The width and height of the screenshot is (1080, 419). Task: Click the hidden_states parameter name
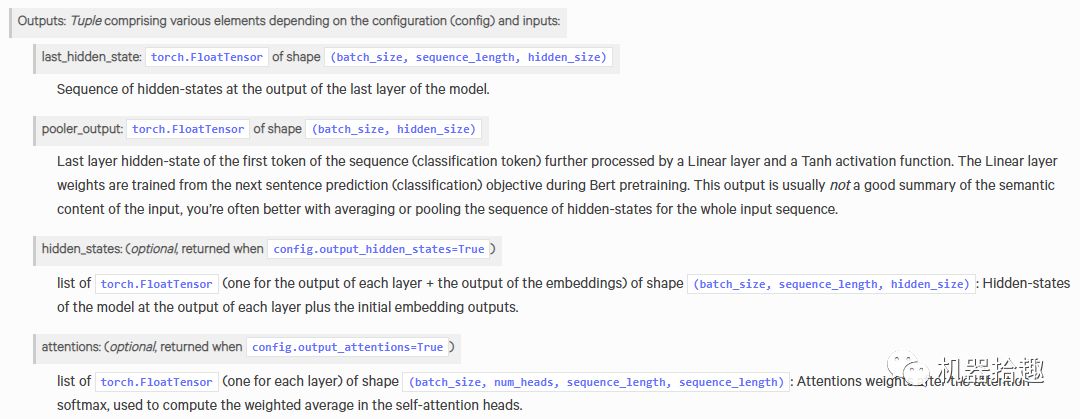pos(80,248)
